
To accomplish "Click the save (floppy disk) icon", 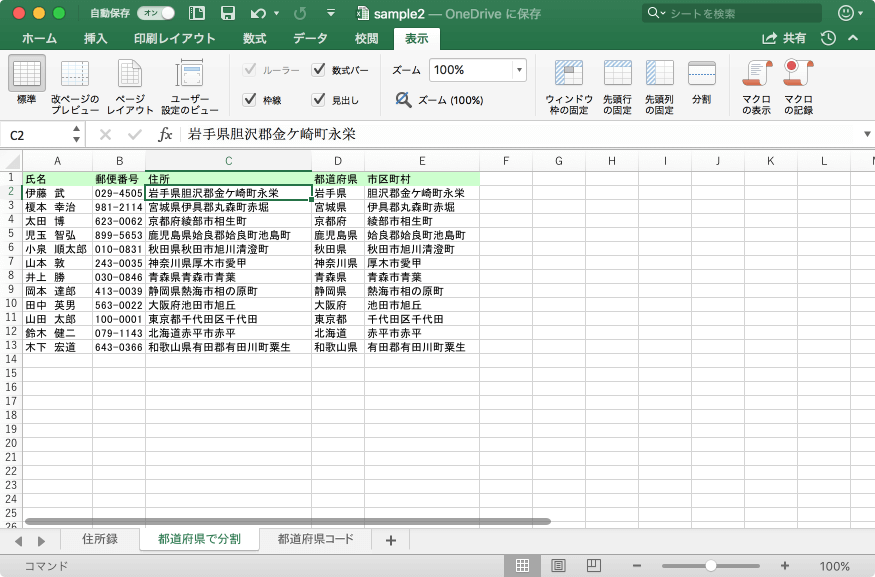I will [227, 13].
